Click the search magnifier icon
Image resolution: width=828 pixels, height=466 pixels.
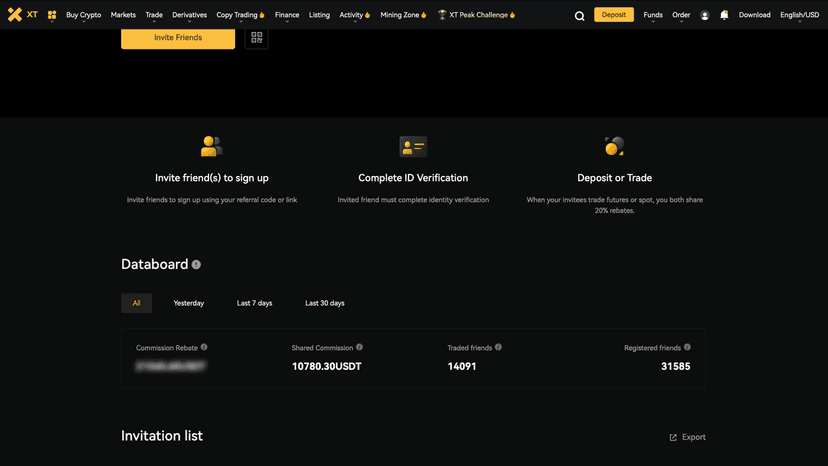580,16
